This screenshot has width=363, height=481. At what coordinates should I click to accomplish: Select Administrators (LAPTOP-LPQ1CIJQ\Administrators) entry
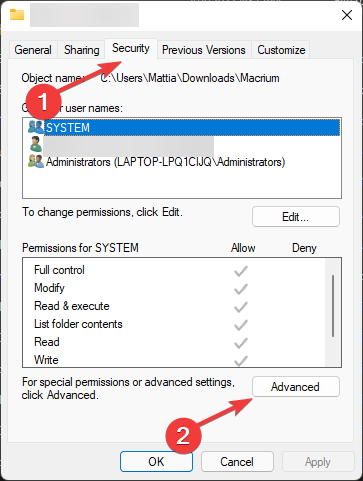[x=165, y=162]
